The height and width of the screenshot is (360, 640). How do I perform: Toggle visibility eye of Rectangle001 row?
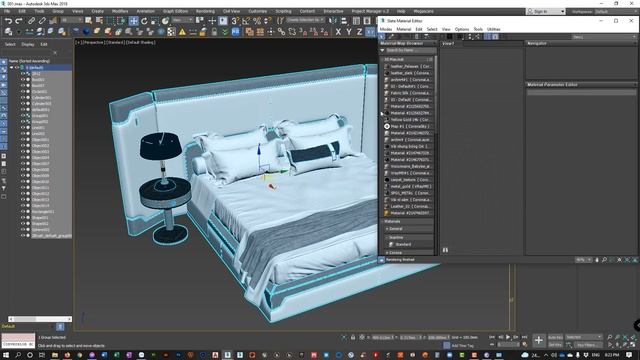23,211
